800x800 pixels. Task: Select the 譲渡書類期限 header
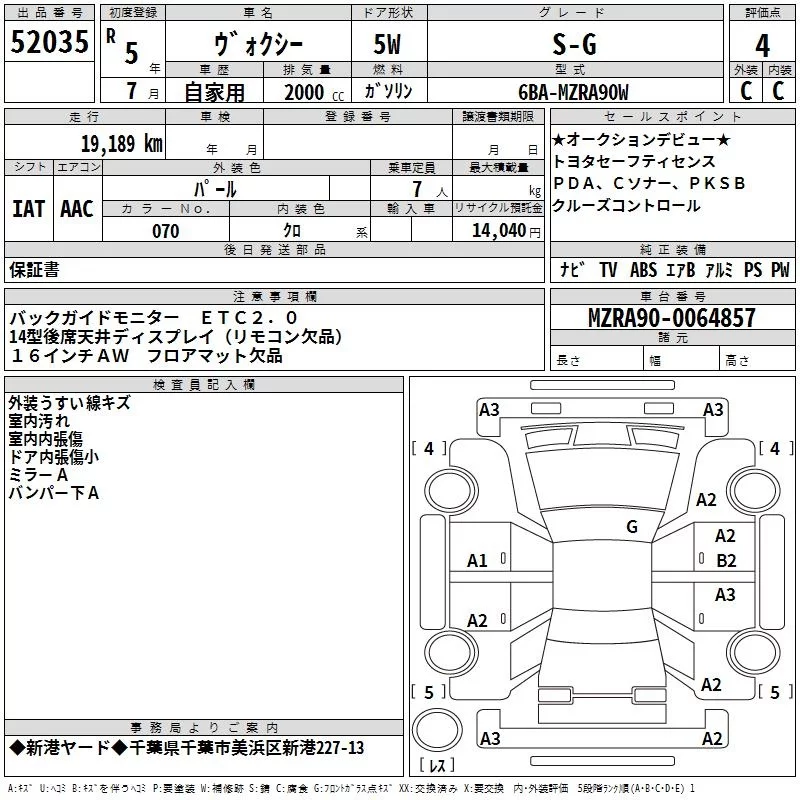coord(498,117)
